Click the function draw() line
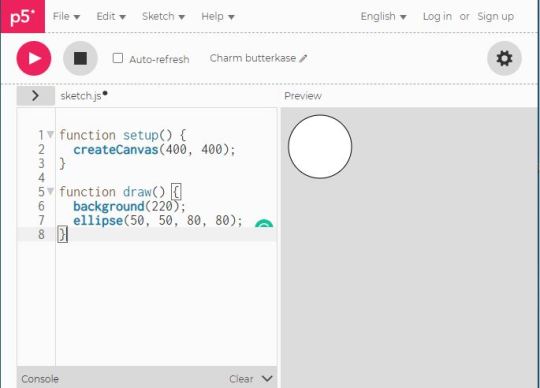Image resolution: width=540 pixels, height=388 pixels. pyautogui.click(x=120, y=192)
